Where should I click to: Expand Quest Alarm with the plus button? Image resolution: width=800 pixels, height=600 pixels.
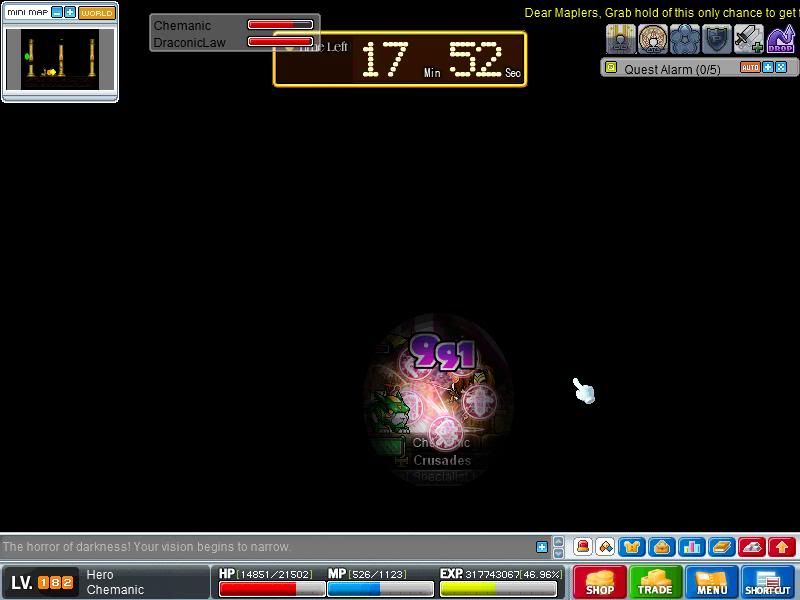coord(767,67)
